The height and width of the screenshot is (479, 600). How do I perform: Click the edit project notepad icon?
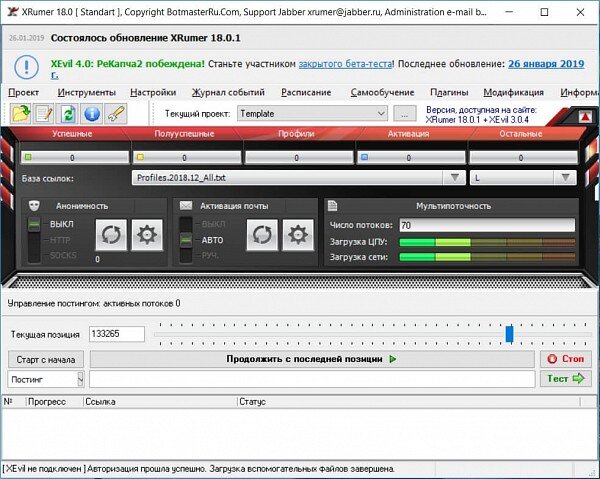coord(44,114)
